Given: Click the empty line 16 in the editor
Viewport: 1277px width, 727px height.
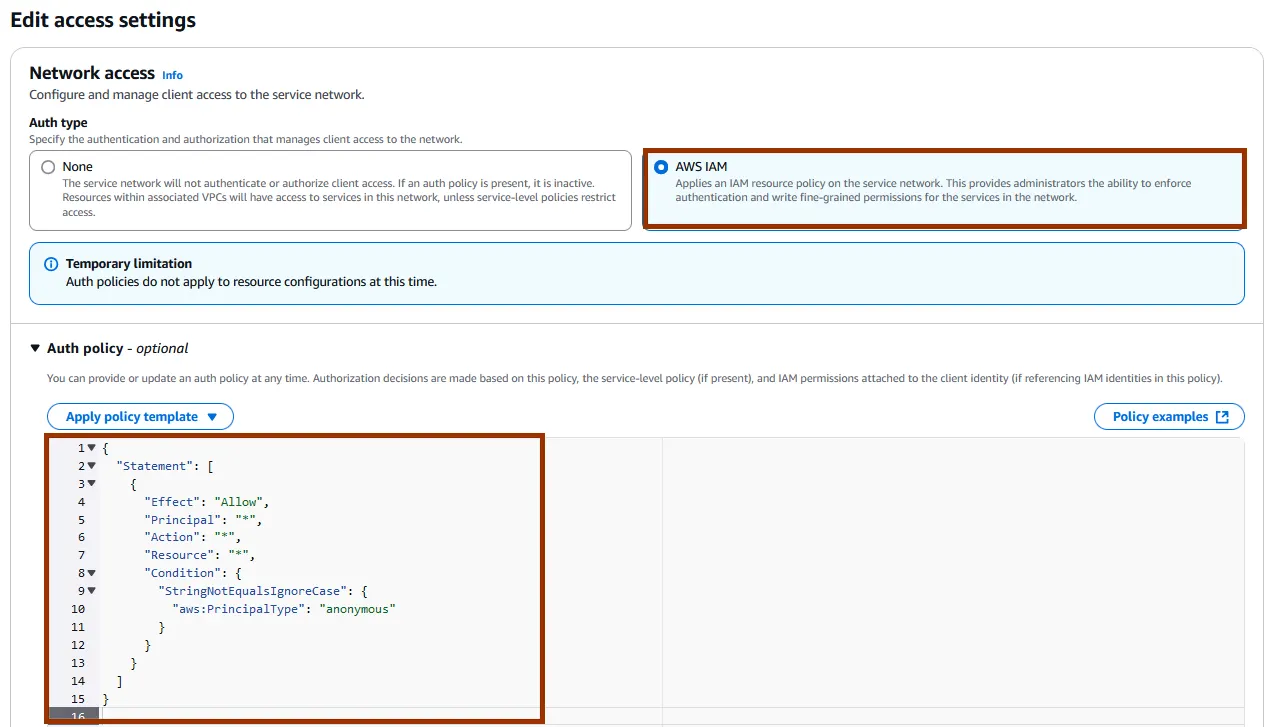Looking at the screenshot, I should pos(300,716).
